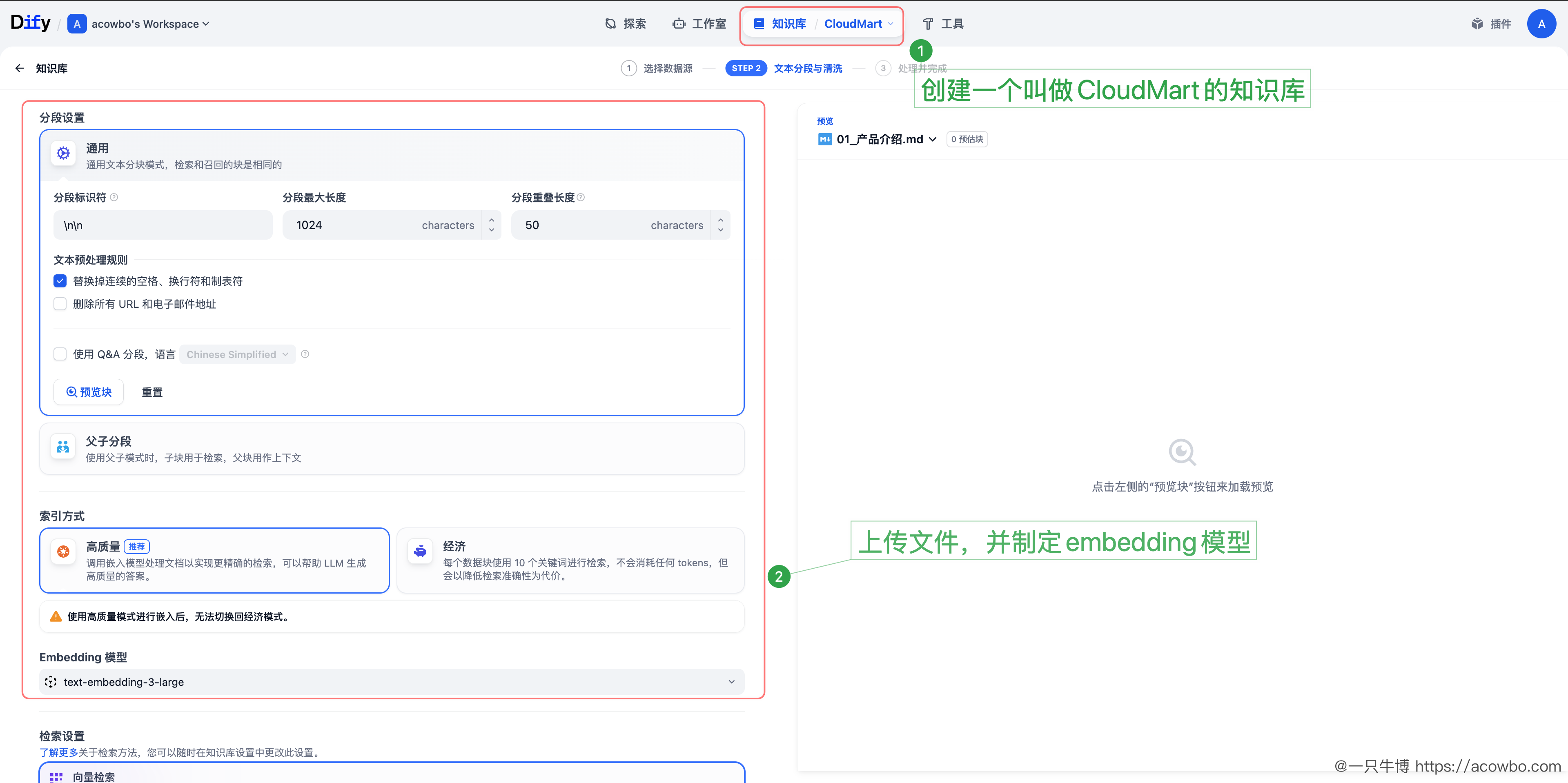This screenshot has height=783, width=1568.
Task: Click help icon next to 分段标识符
Action: (x=114, y=197)
